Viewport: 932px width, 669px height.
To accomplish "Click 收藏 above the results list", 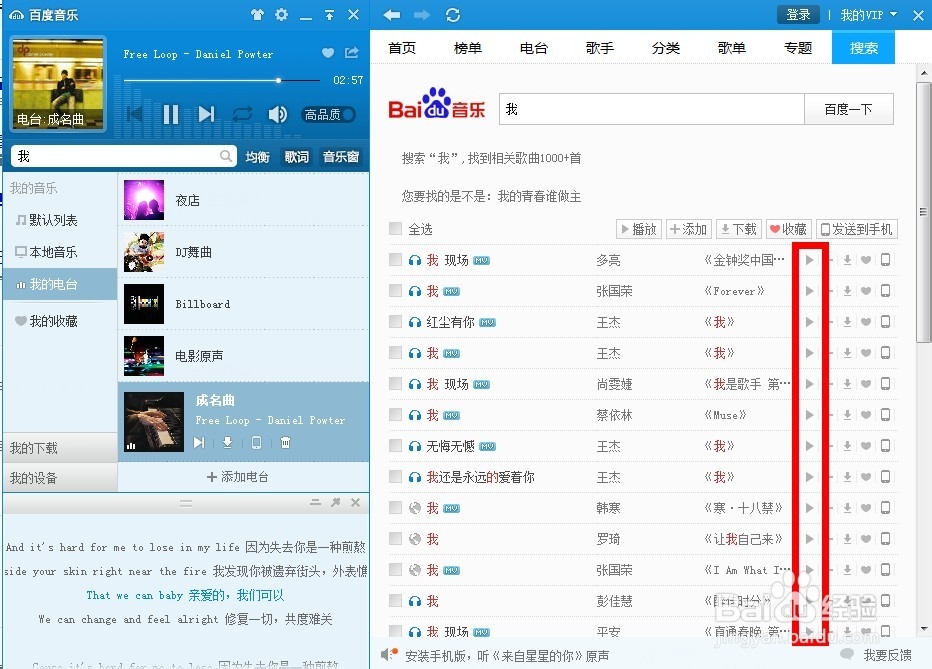I will [x=789, y=229].
